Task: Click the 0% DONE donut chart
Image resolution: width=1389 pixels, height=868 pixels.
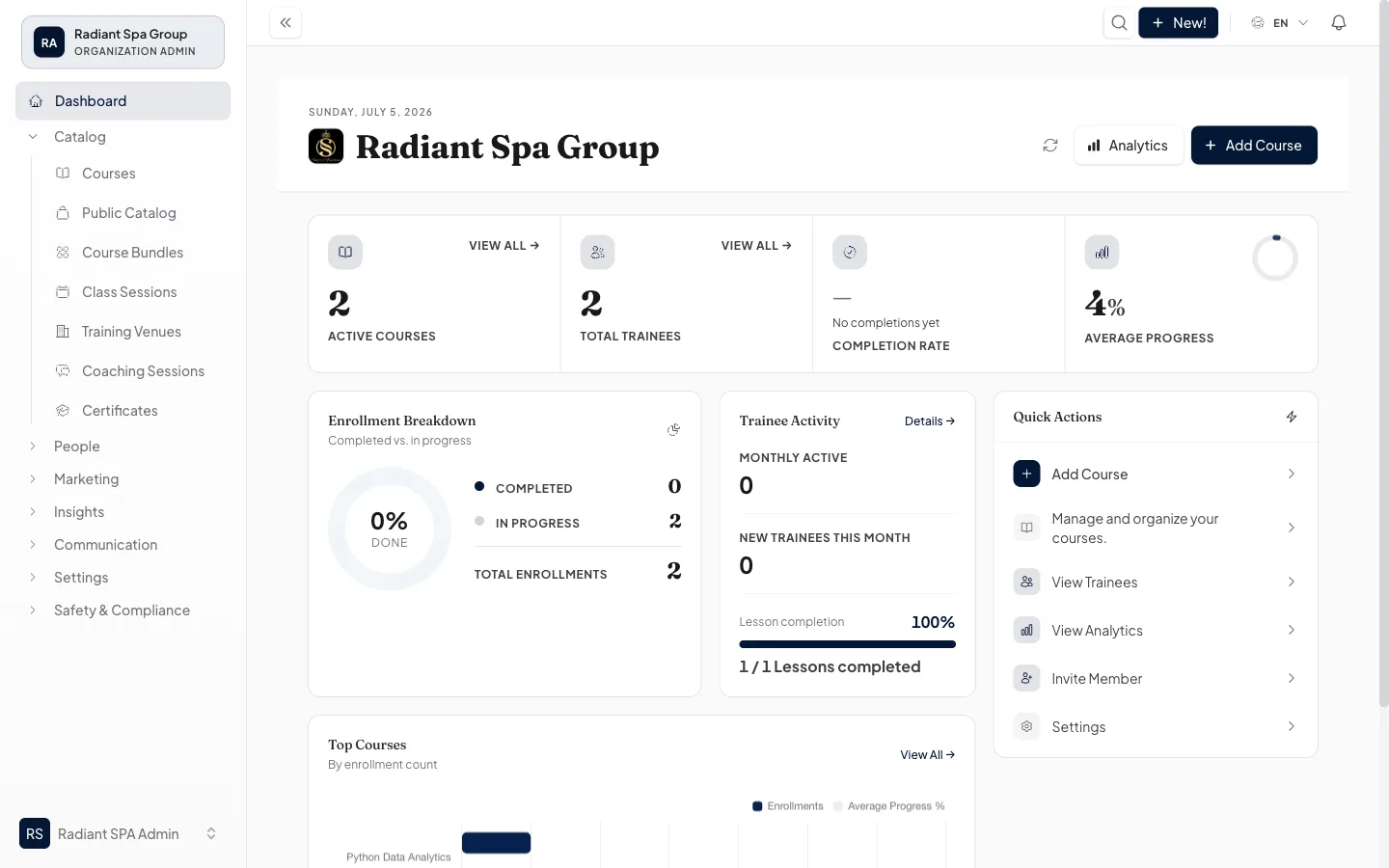Action: pyautogui.click(x=390, y=529)
